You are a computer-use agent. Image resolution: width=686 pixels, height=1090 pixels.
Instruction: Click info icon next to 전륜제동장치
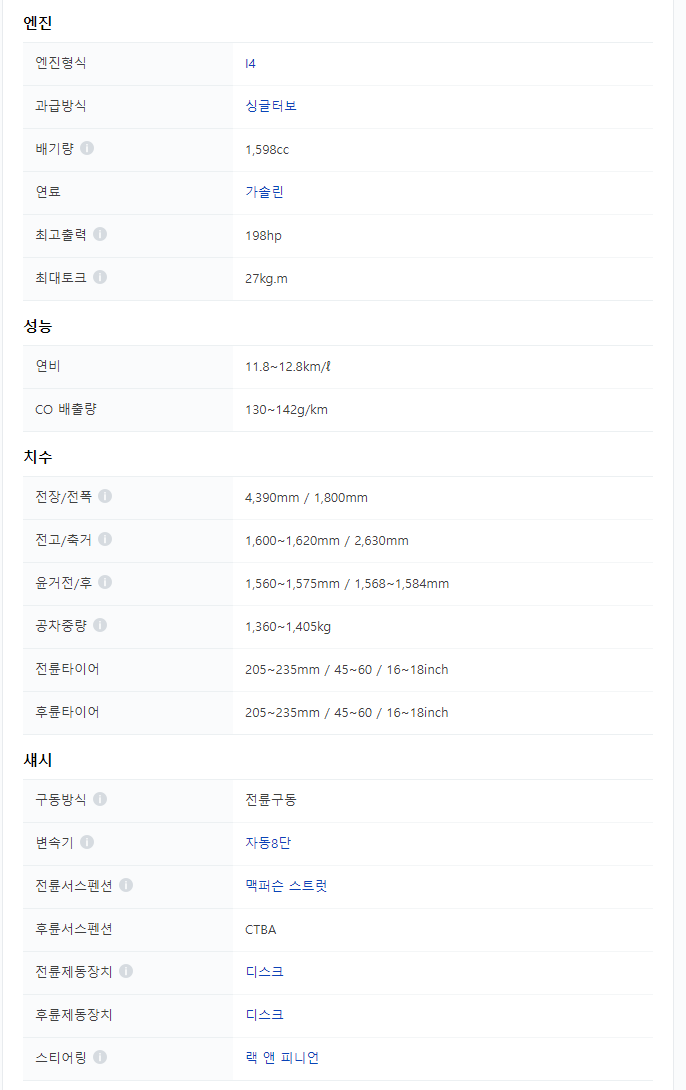126,971
